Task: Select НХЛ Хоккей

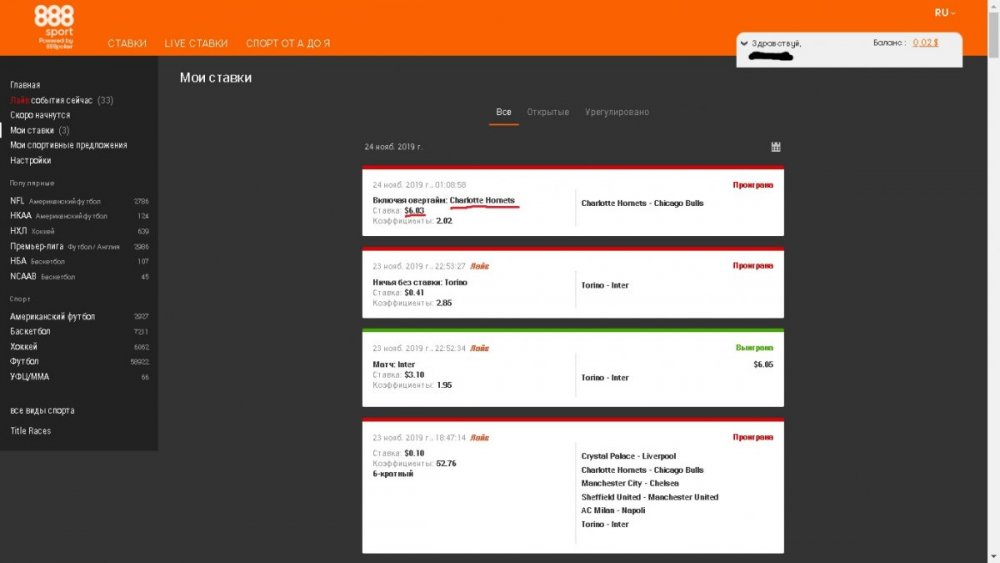Action: pos(79,231)
